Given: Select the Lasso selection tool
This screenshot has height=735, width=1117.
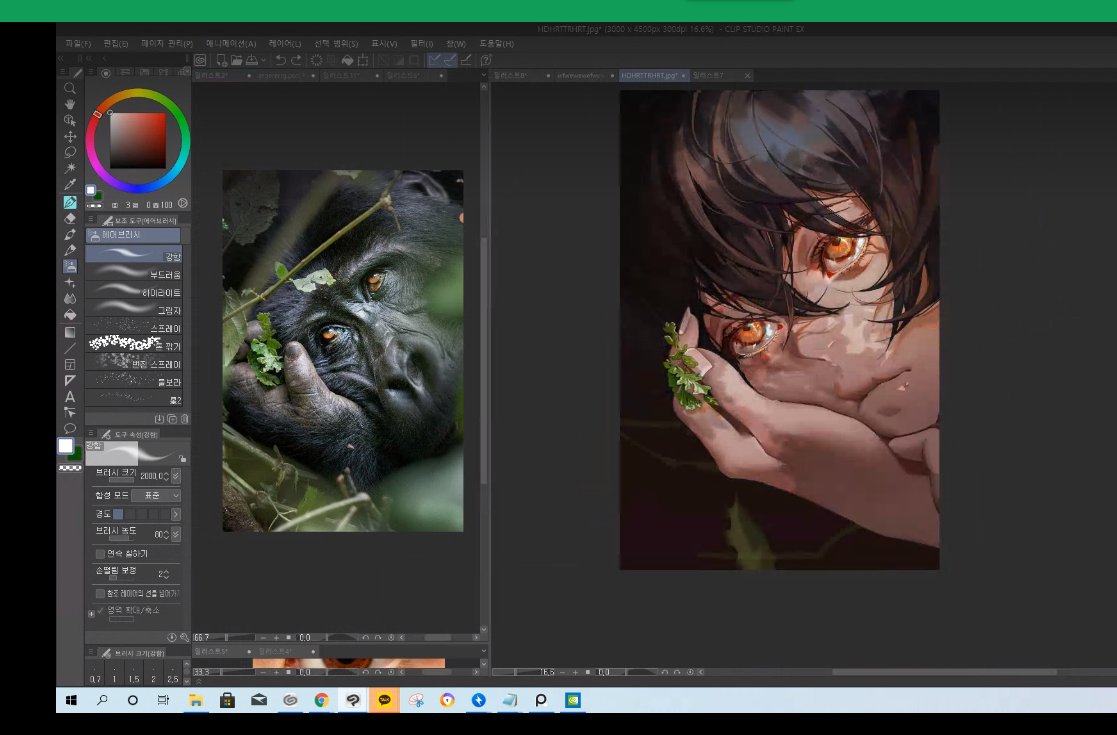Looking at the screenshot, I should pyautogui.click(x=70, y=152).
